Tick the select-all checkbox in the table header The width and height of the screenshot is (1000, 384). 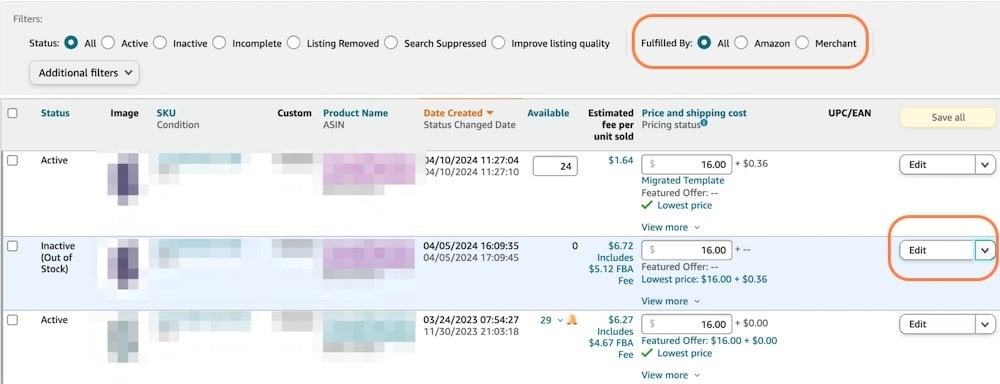click(x=12, y=113)
